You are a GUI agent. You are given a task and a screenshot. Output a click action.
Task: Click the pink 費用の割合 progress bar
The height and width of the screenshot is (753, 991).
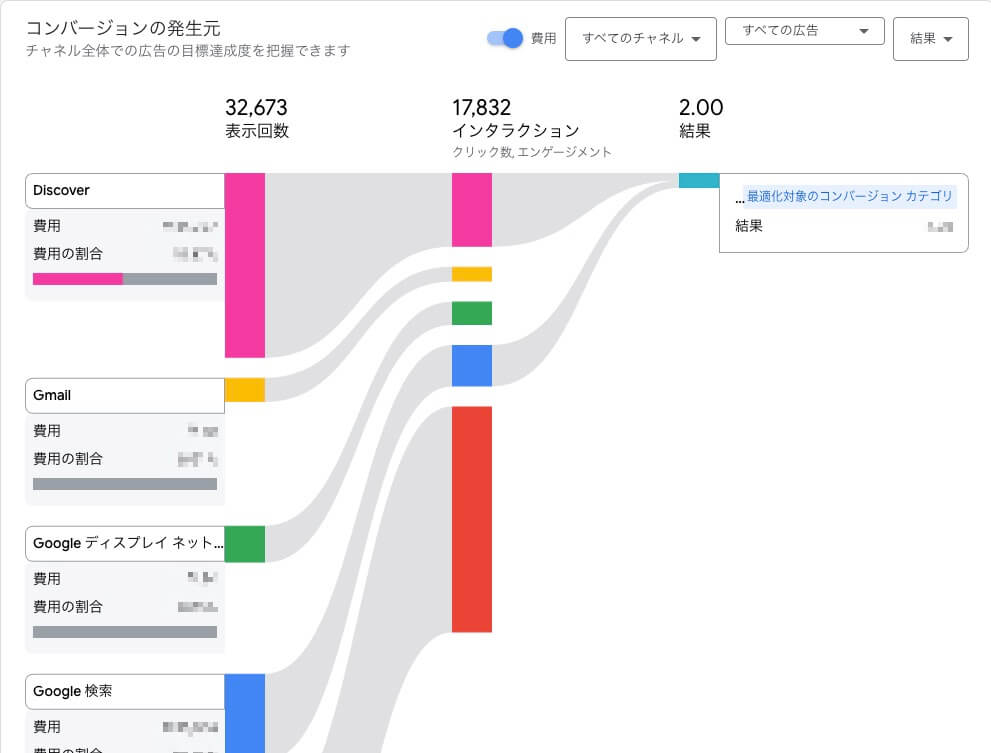(77, 278)
